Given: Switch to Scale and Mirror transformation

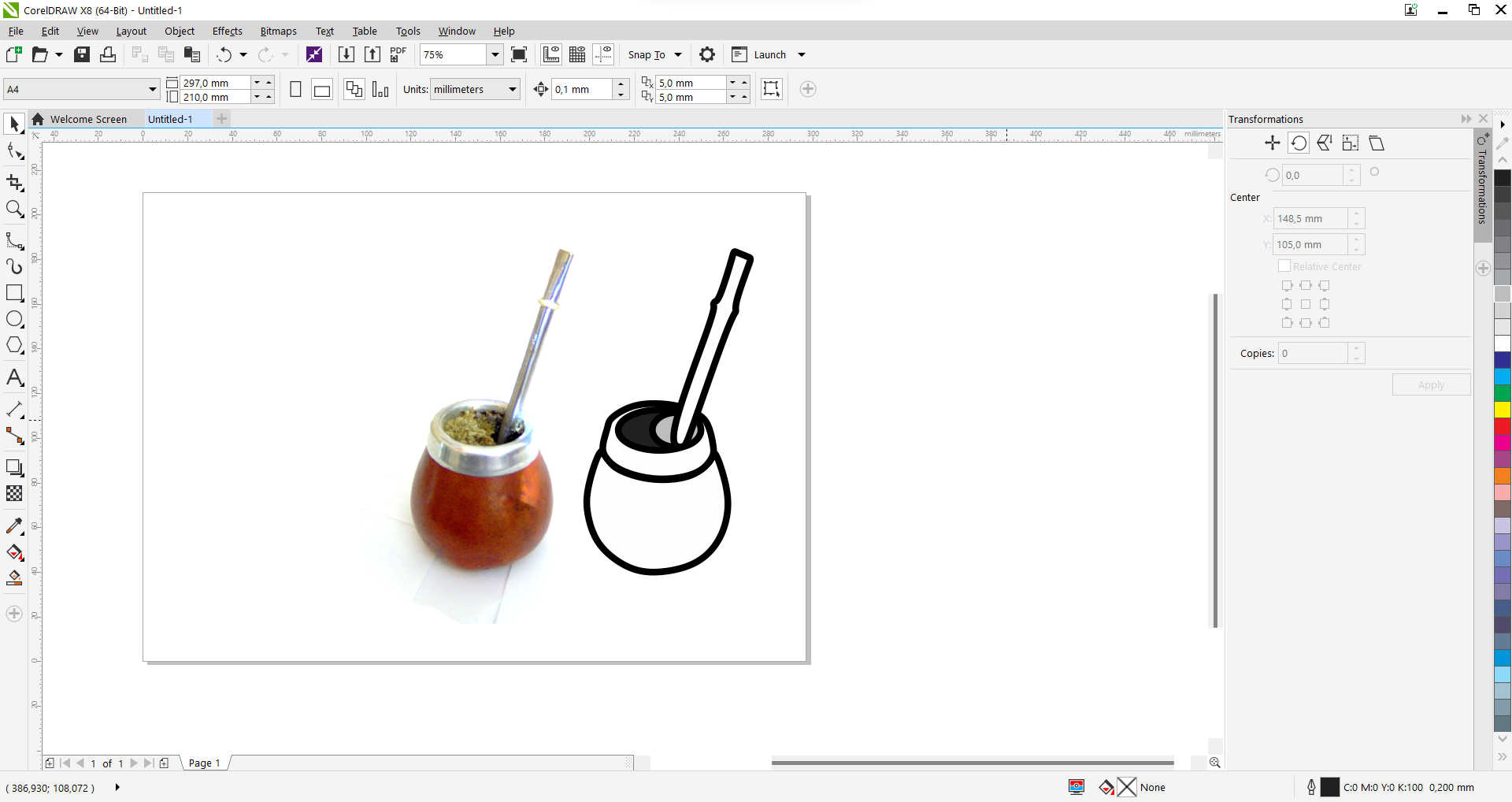Looking at the screenshot, I should point(1325,143).
